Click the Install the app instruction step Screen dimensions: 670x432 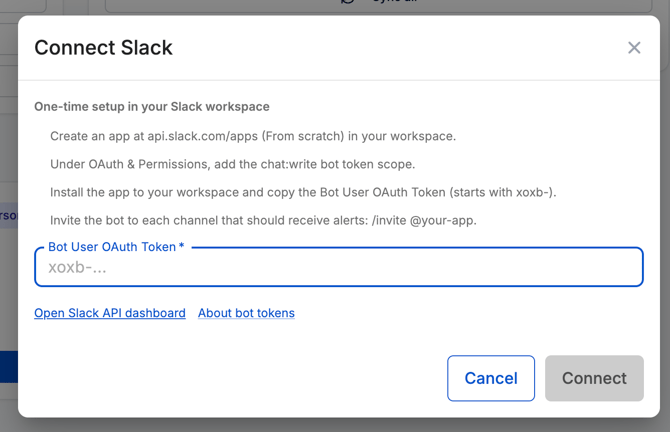click(x=303, y=192)
